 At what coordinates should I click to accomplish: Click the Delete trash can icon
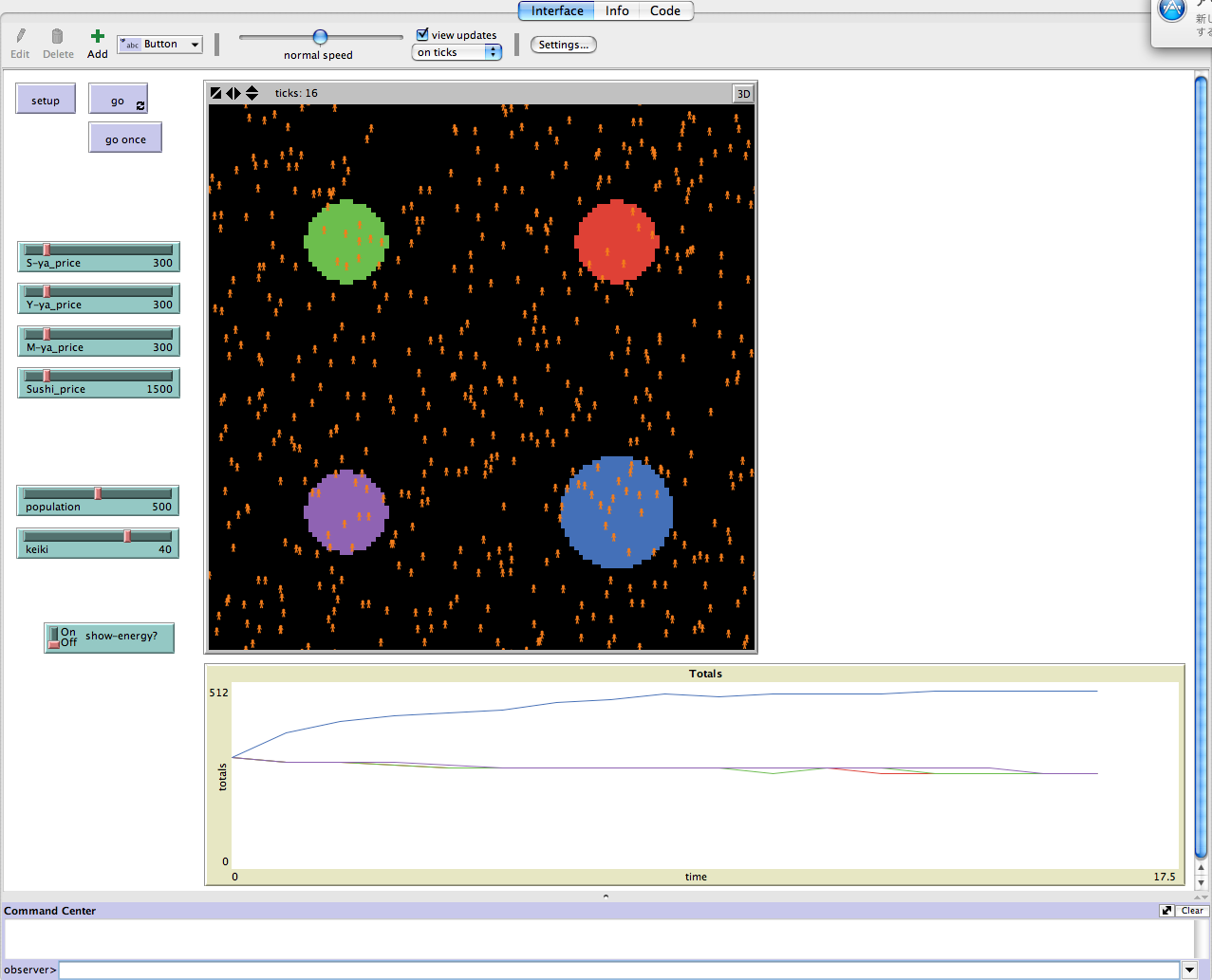click(x=57, y=36)
